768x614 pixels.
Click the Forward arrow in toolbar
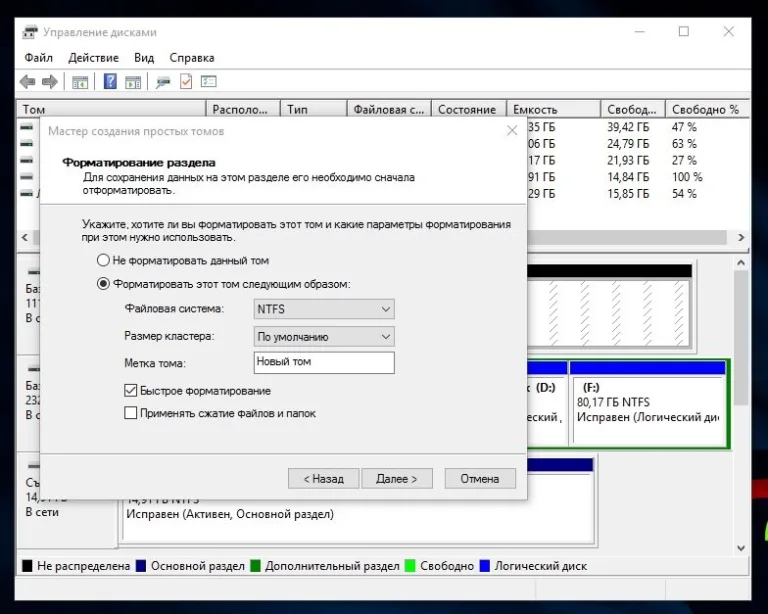coord(49,82)
